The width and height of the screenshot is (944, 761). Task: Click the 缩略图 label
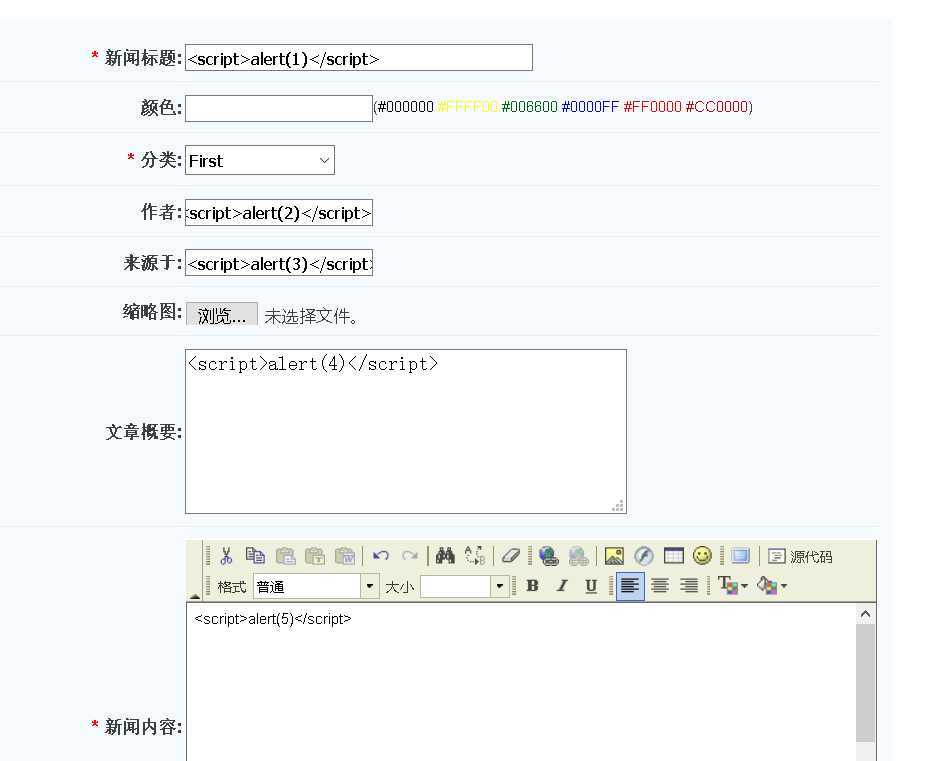pyautogui.click(x=152, y=312)
